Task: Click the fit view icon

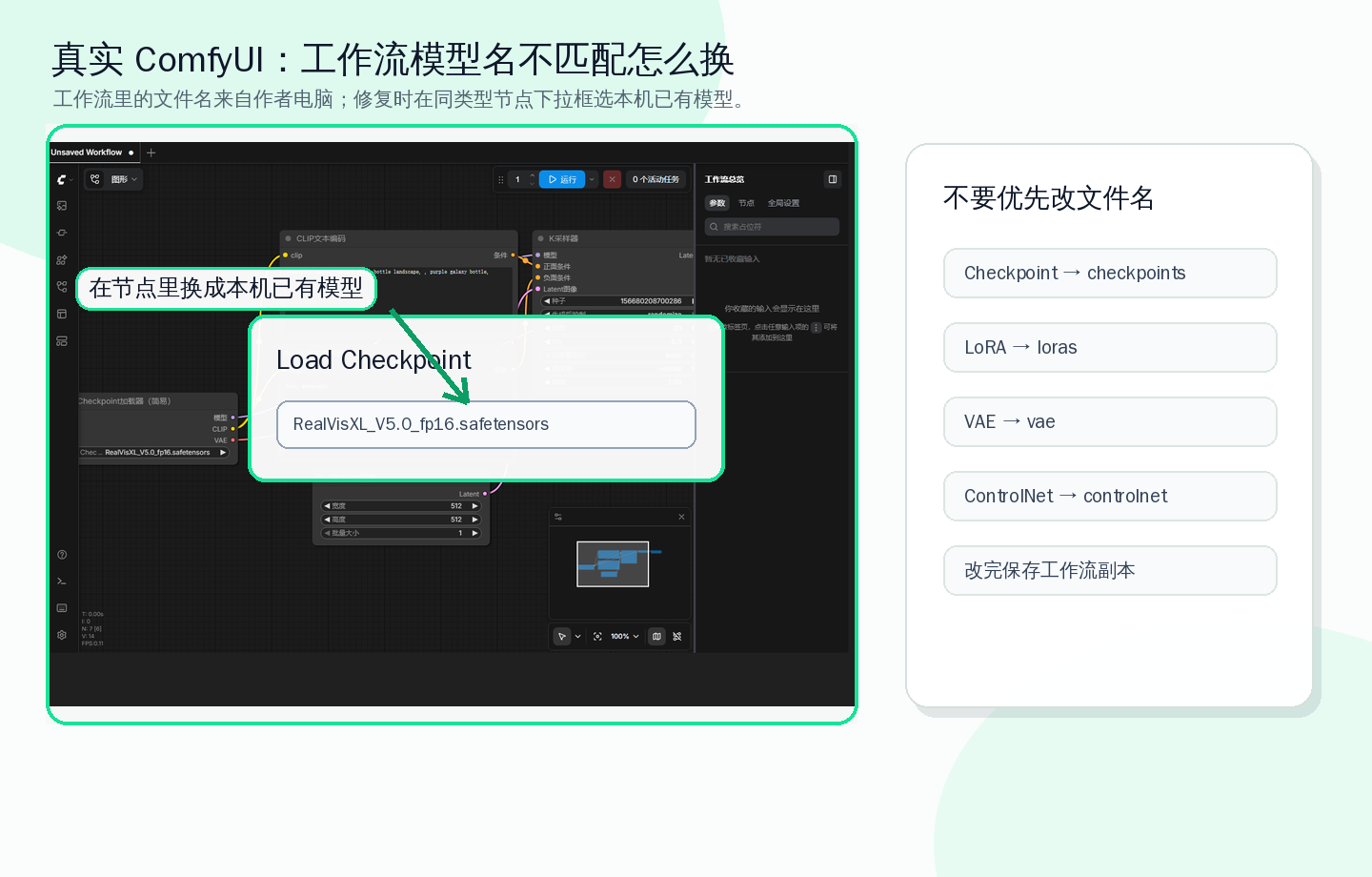Action: click(597, 636)
